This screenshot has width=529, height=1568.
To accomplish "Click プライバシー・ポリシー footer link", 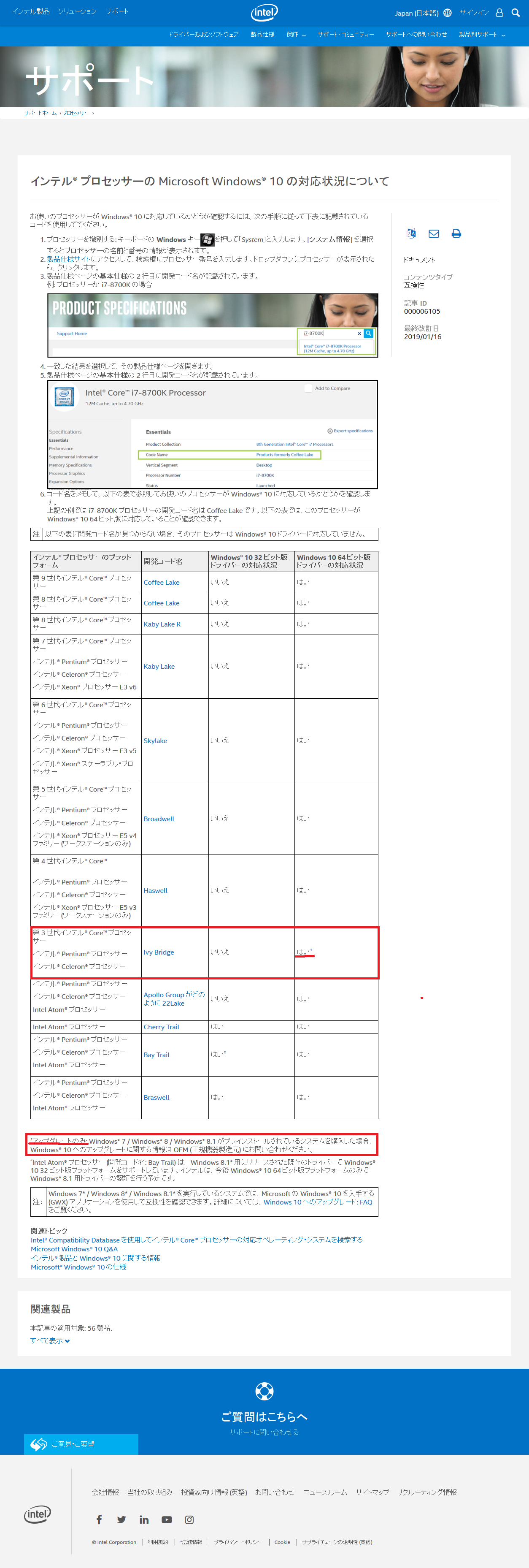I will [238, 1542].
